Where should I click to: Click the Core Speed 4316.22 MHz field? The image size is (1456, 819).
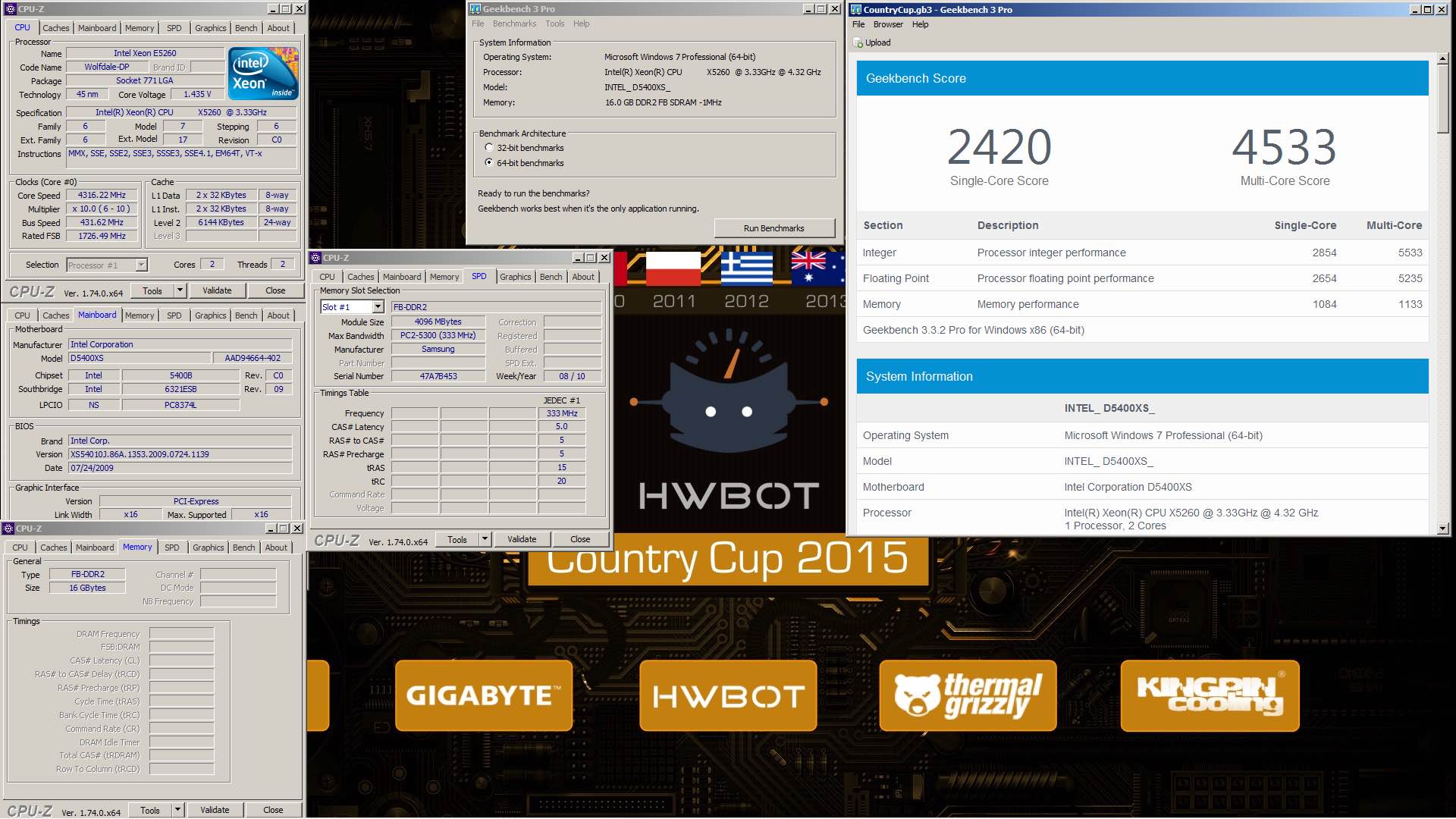pos(102,195)
